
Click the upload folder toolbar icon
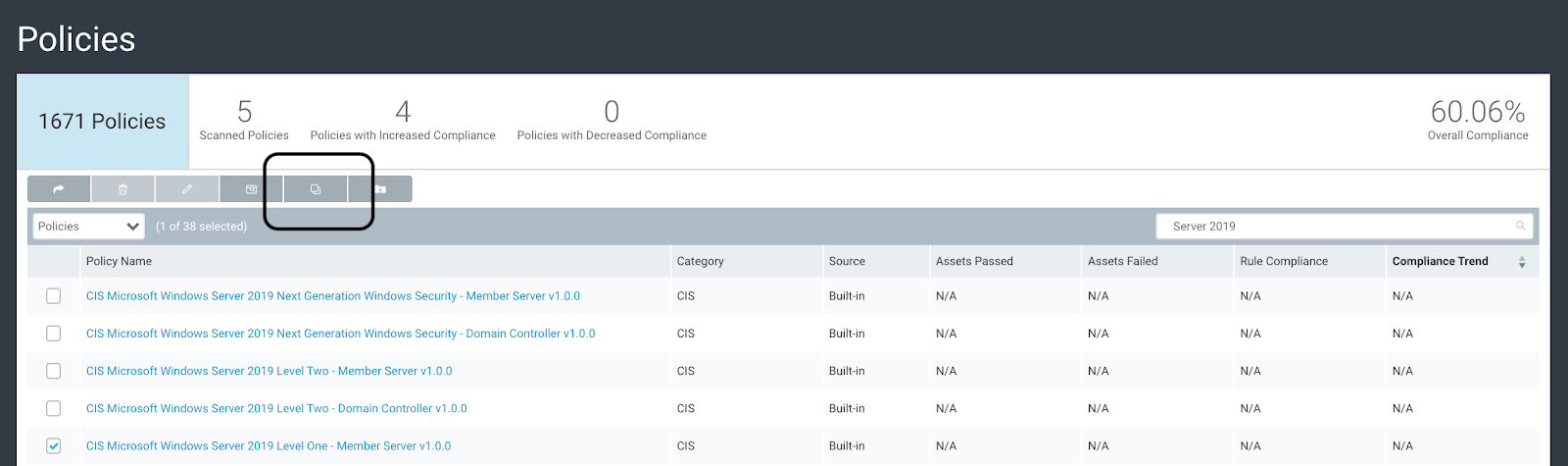(380, 189)
